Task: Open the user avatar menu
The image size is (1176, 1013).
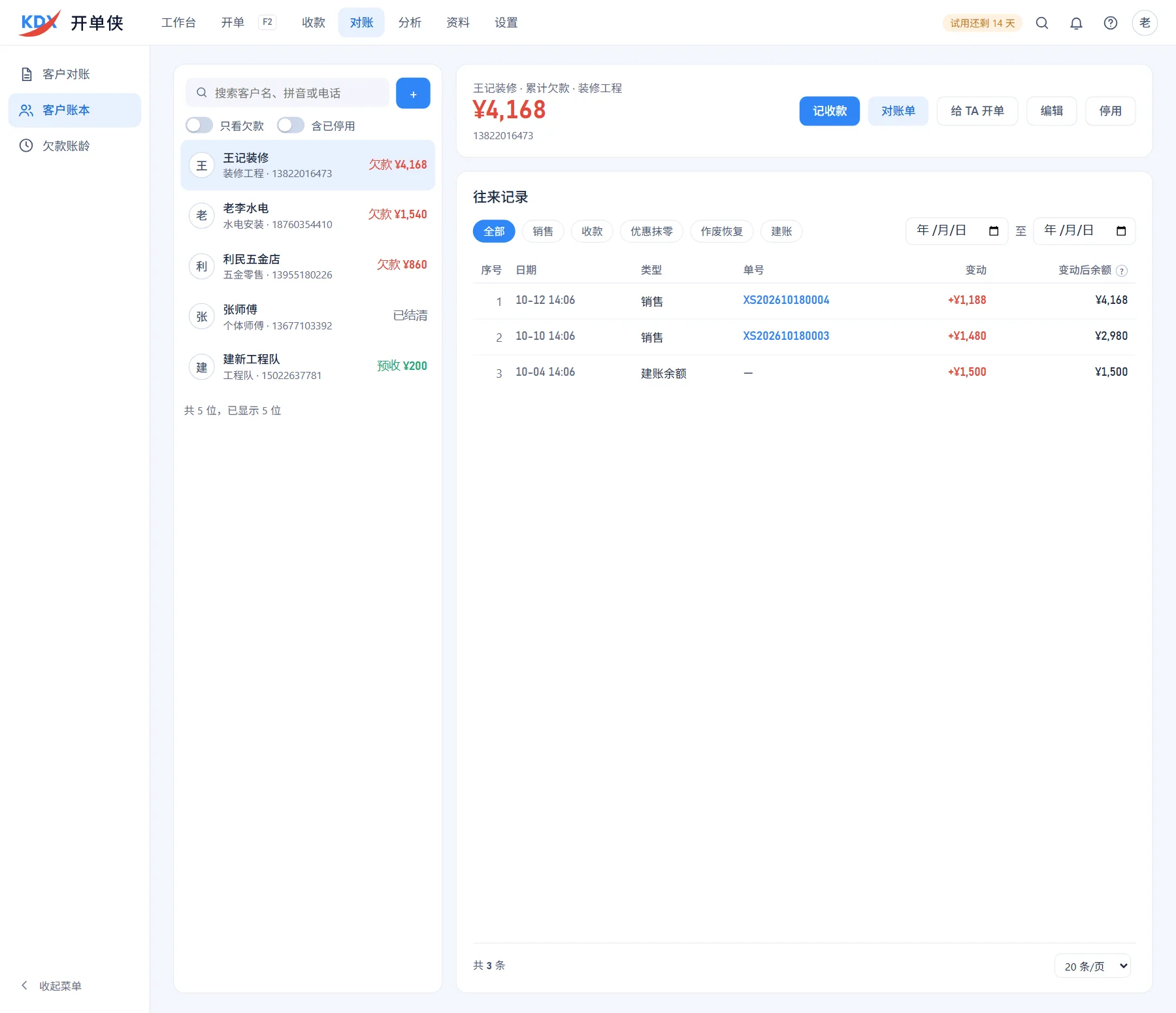Action: 1145,23
